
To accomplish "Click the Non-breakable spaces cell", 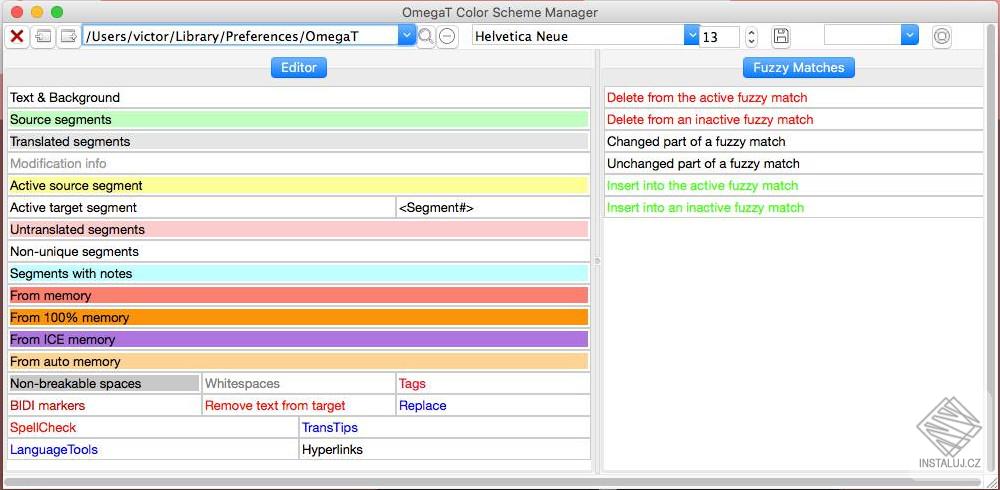I will (x=104, y=383).
